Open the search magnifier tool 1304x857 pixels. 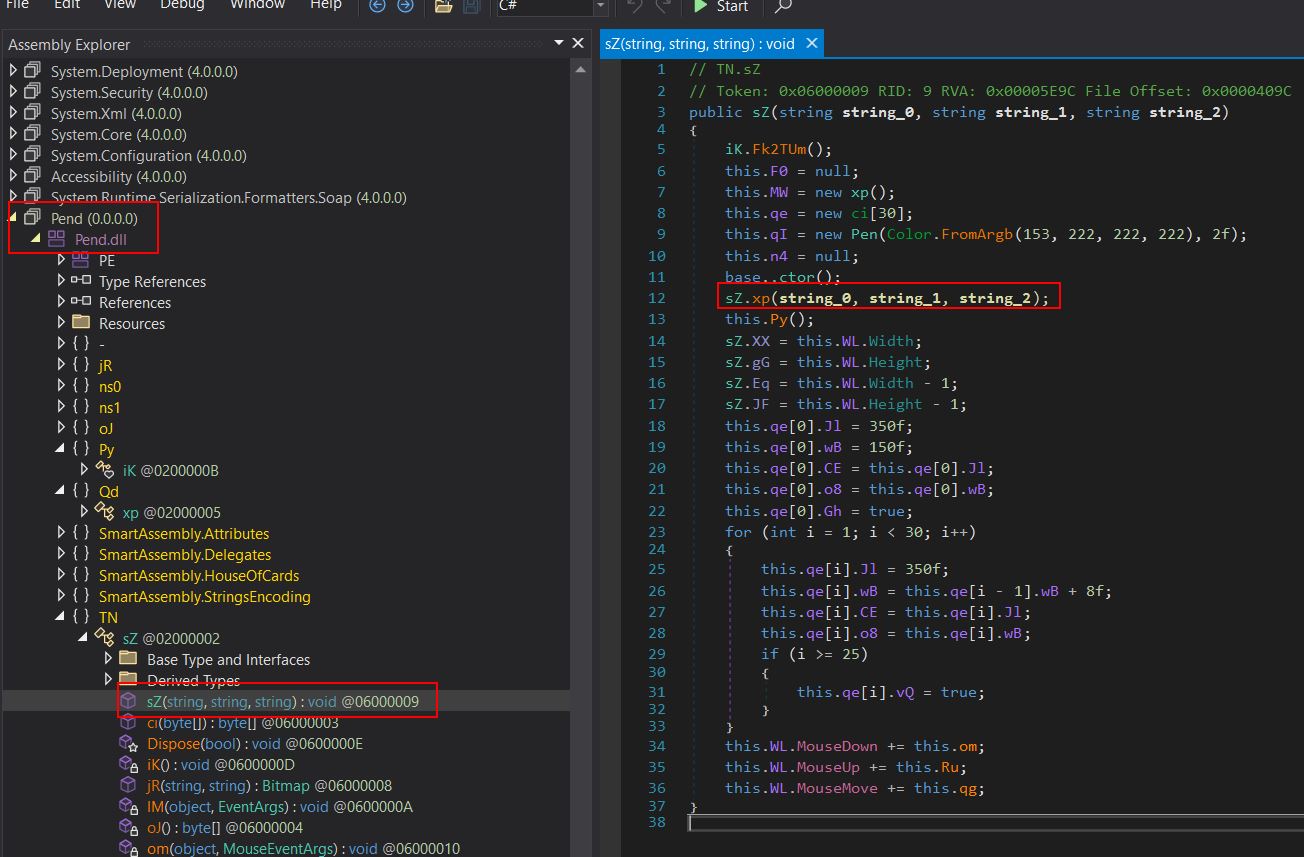[784, 6]
